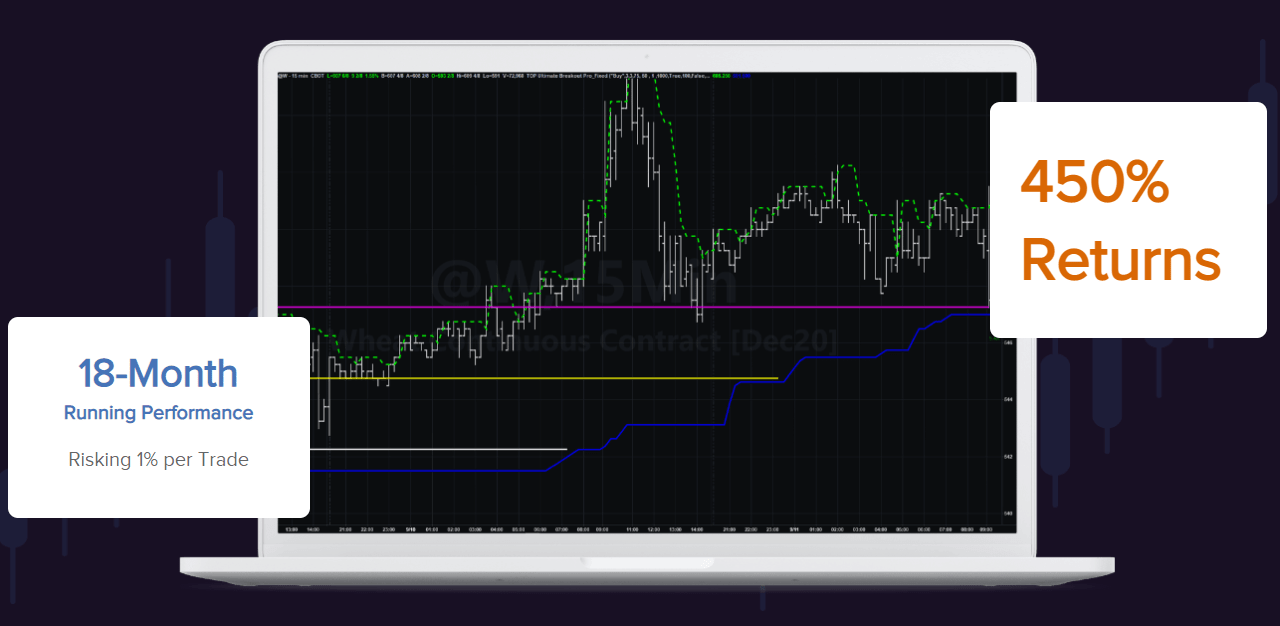Click the 544 price axis label
Viewport: 1280px width, 626px height.
point(1008,399)
